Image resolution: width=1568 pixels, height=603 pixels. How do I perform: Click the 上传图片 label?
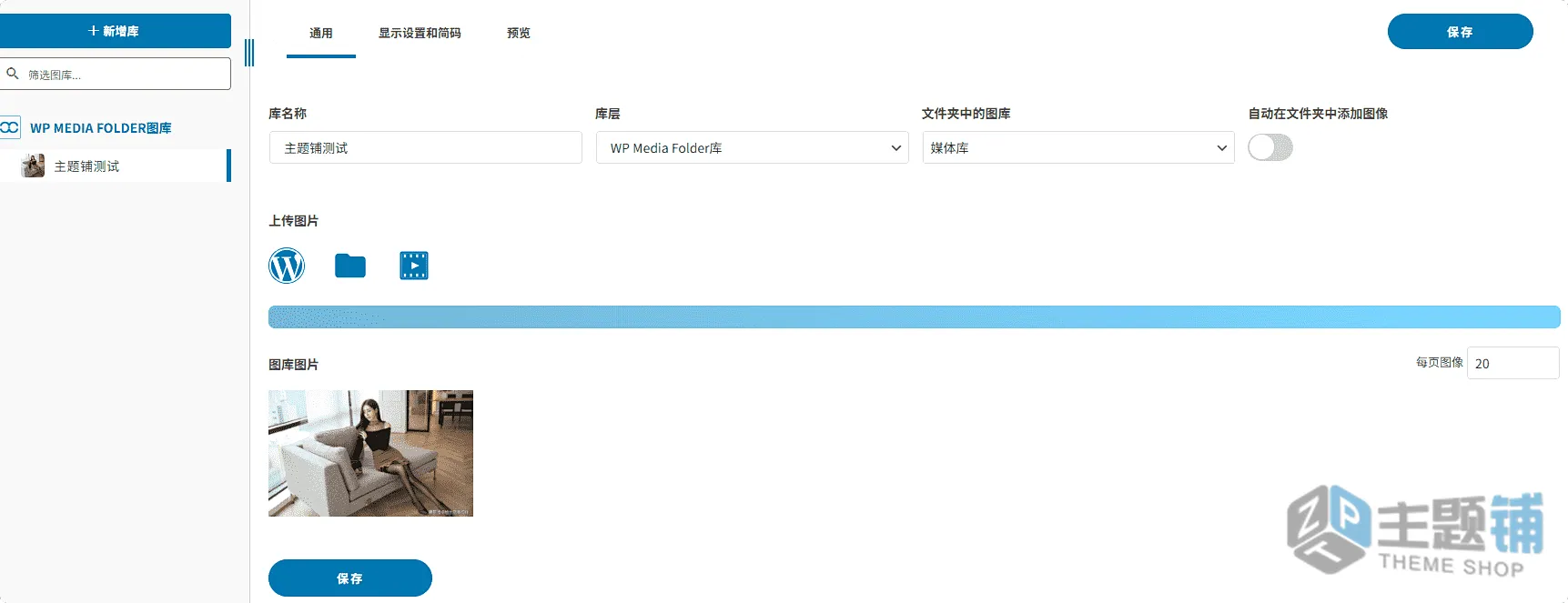pos(294,221)
